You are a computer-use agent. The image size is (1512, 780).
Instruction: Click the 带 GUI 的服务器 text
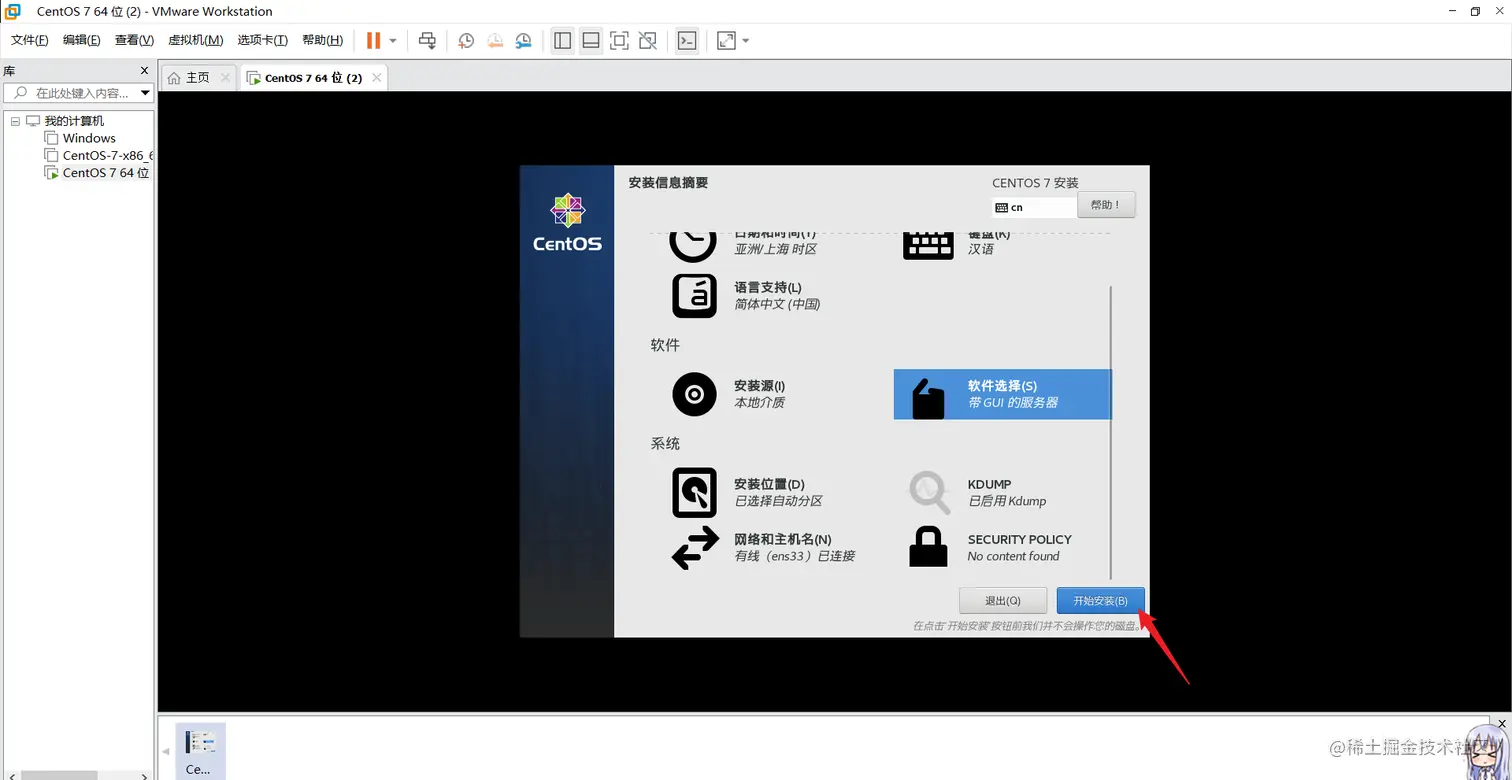point(1012,403)
